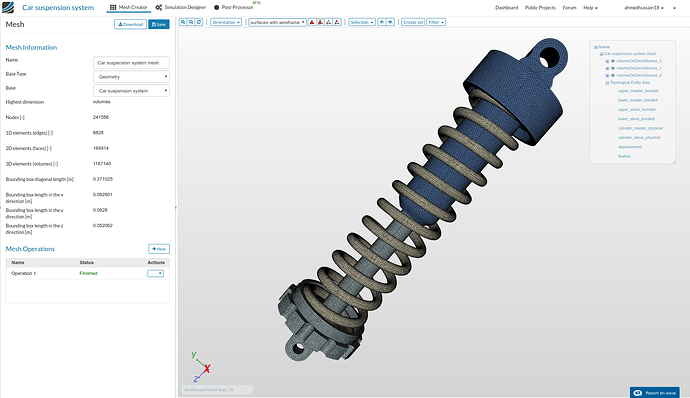The height and width of the screenshot is (398, 690).
Task: Click the zoom in magnifier icon
Action: click(x=183, y=22)
